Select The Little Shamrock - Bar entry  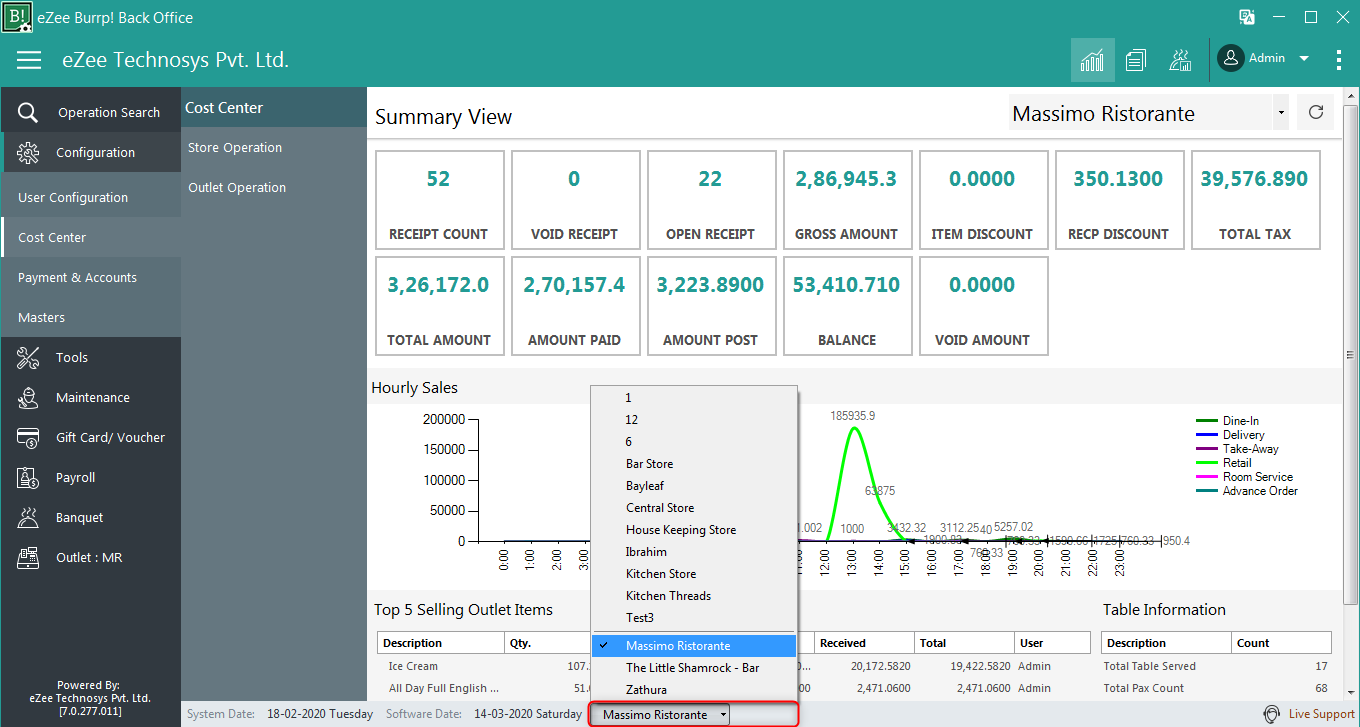click(694, 668)
